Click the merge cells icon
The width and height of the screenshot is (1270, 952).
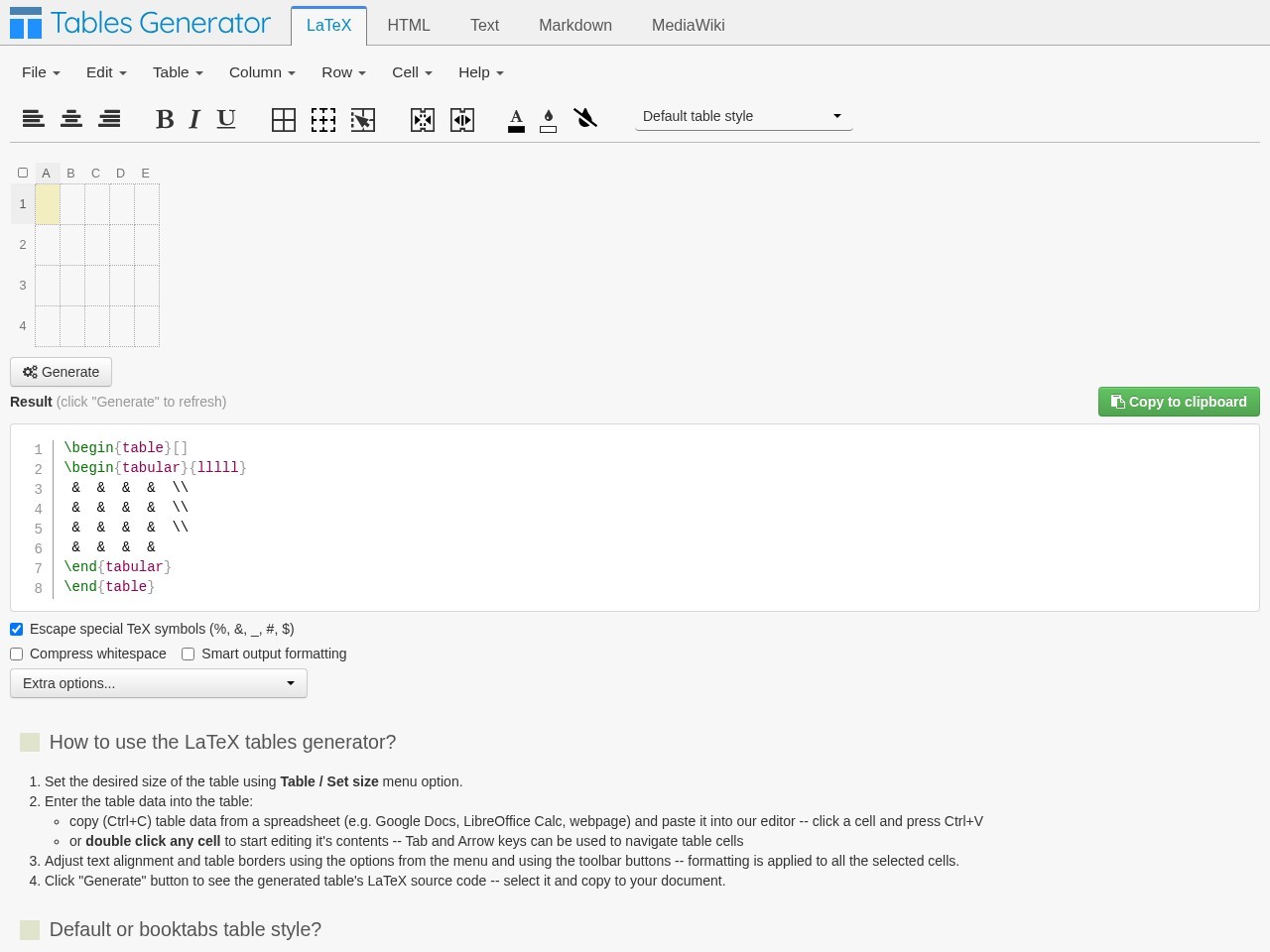[423, 120]
